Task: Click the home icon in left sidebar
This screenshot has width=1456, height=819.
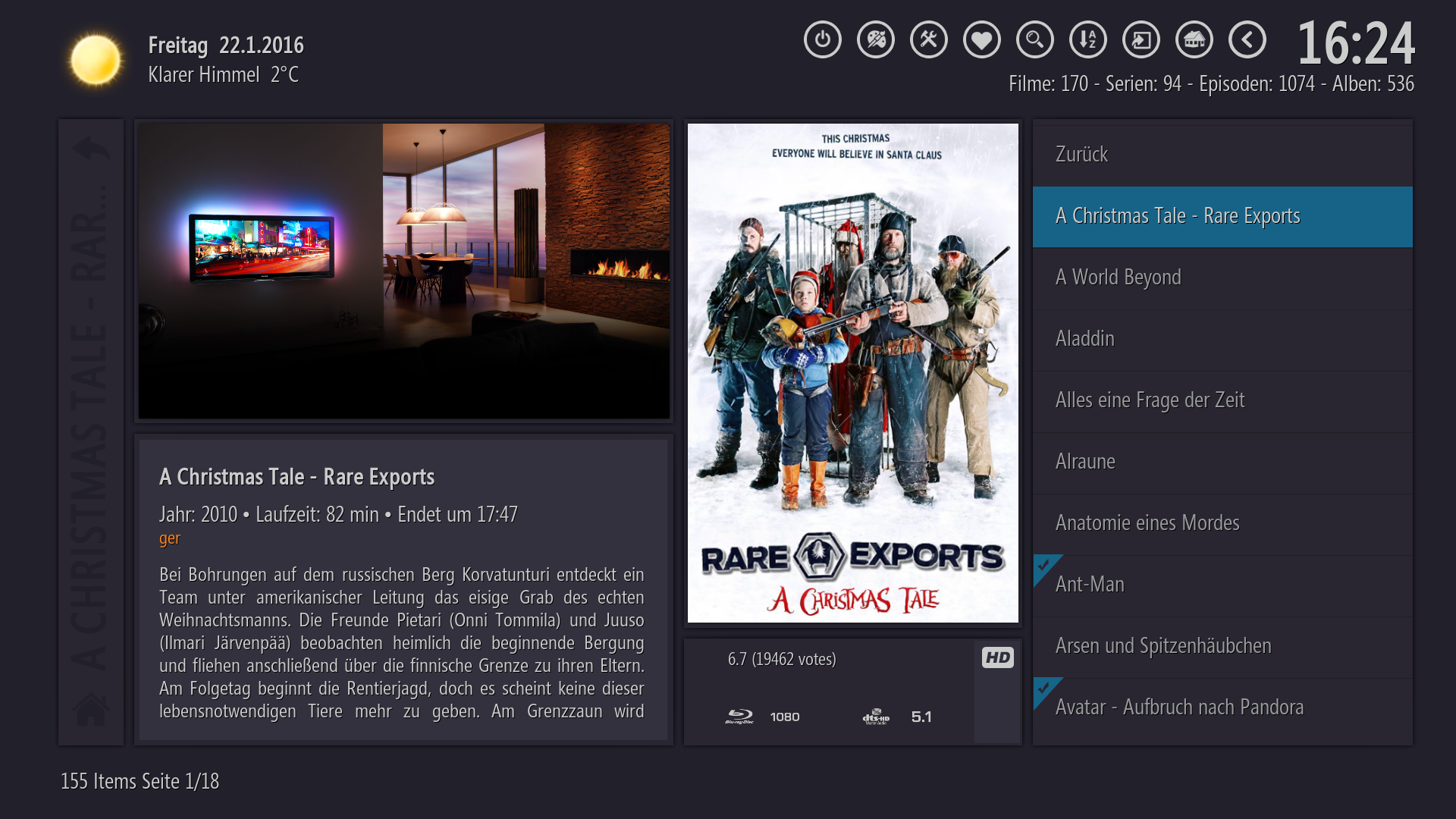Action: click(x=91, y=708)
